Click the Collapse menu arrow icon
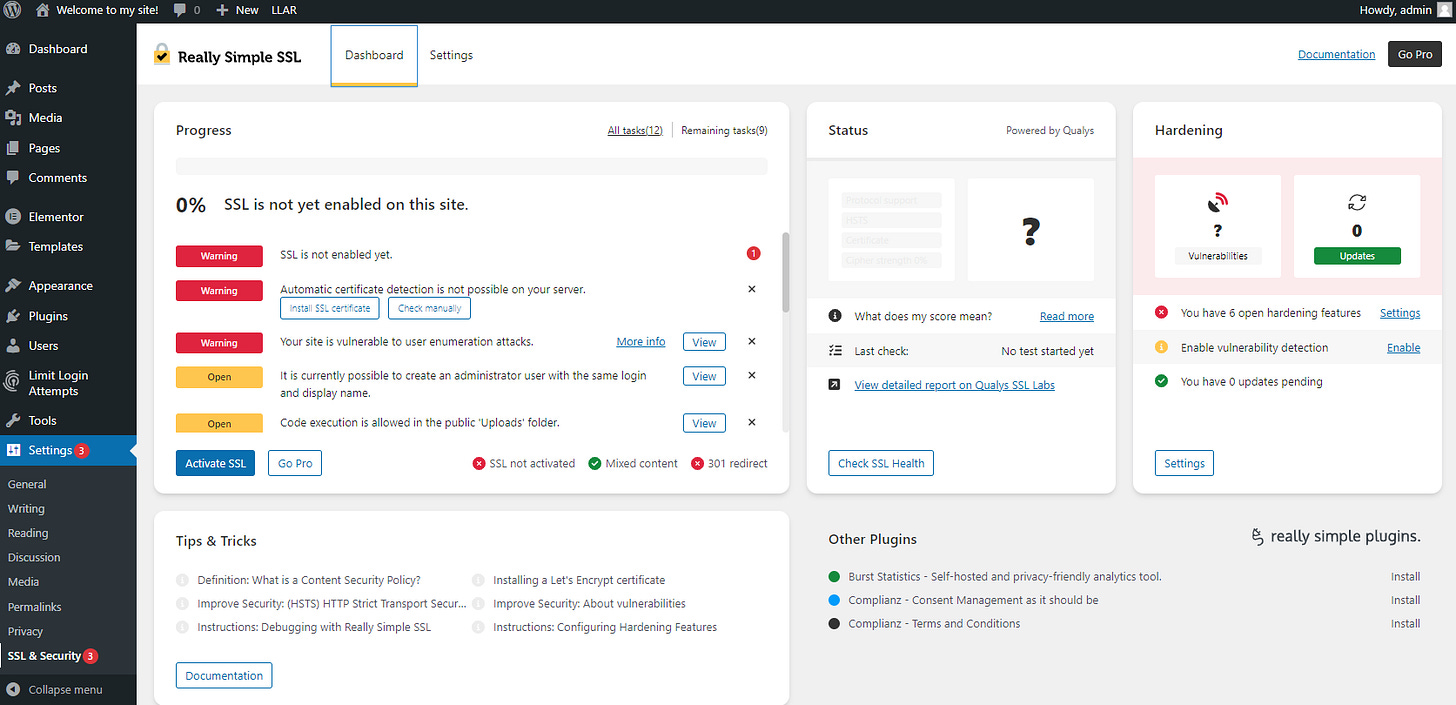Screen dimensions: 1456x705 [x=13, y=690]
